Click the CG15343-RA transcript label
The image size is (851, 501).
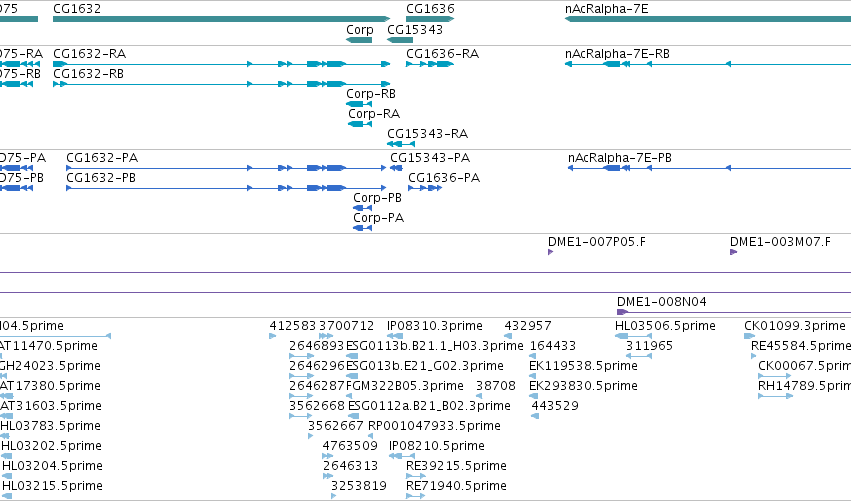427,134
